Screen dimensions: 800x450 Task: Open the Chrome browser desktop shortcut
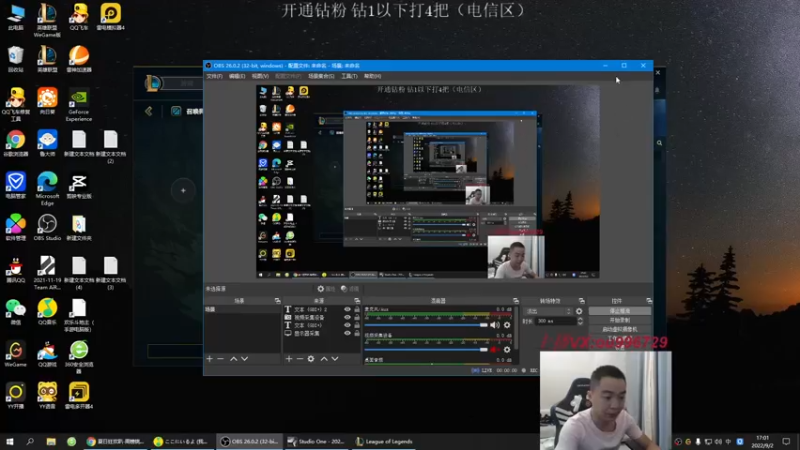click(x=15, y=143)
